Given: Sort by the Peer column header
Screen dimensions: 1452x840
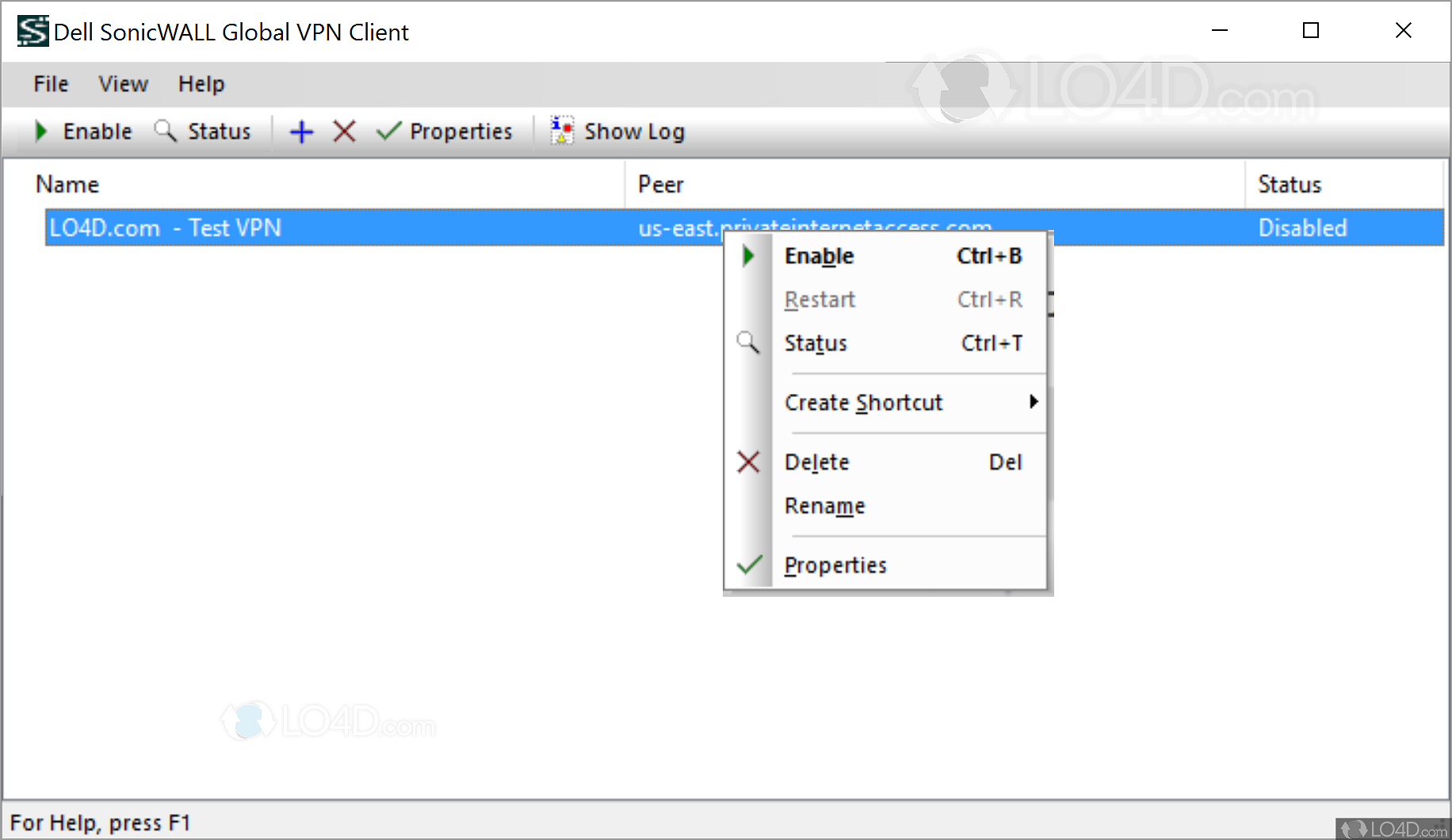Looking at the screenshot, I should (935, 185).
